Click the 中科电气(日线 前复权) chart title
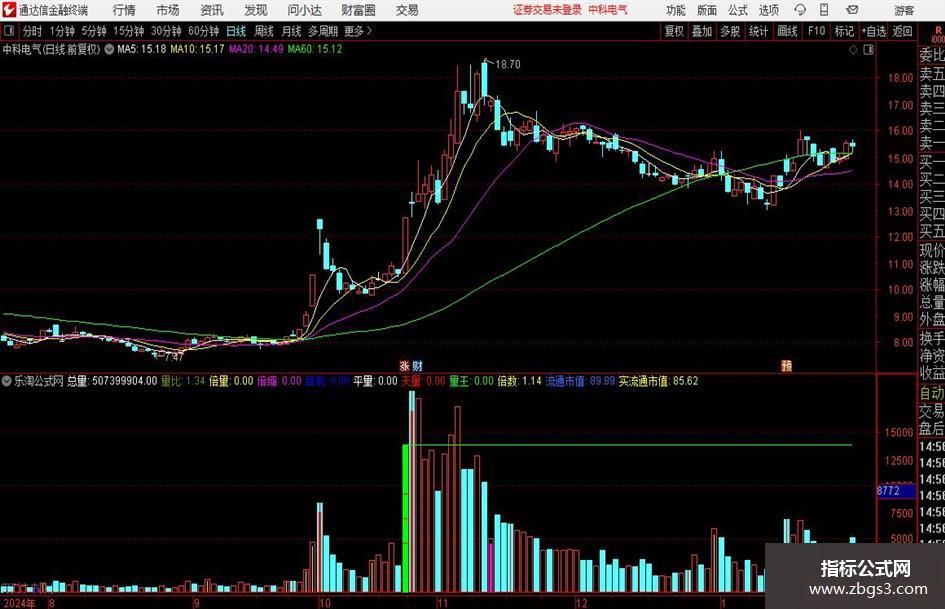This screenshot has height=609, width=945. point(51,49)
